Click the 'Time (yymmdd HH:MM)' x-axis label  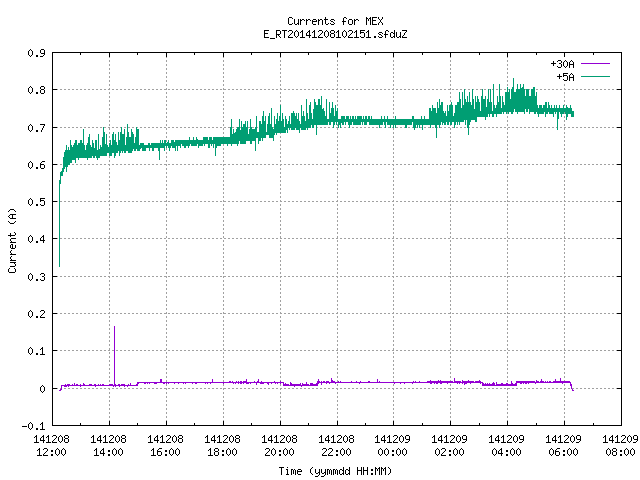click(x=335, y=471)
